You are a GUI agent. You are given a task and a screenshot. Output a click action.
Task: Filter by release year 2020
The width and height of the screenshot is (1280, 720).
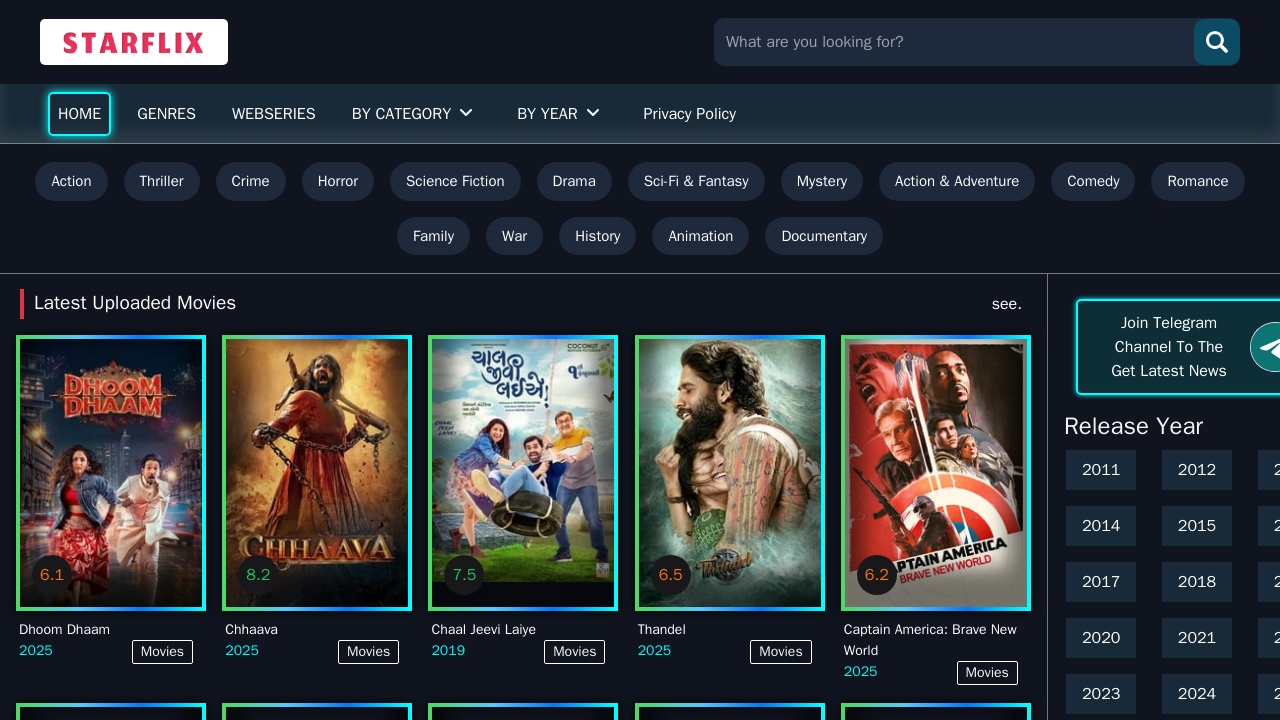(x=1101, y=638)
